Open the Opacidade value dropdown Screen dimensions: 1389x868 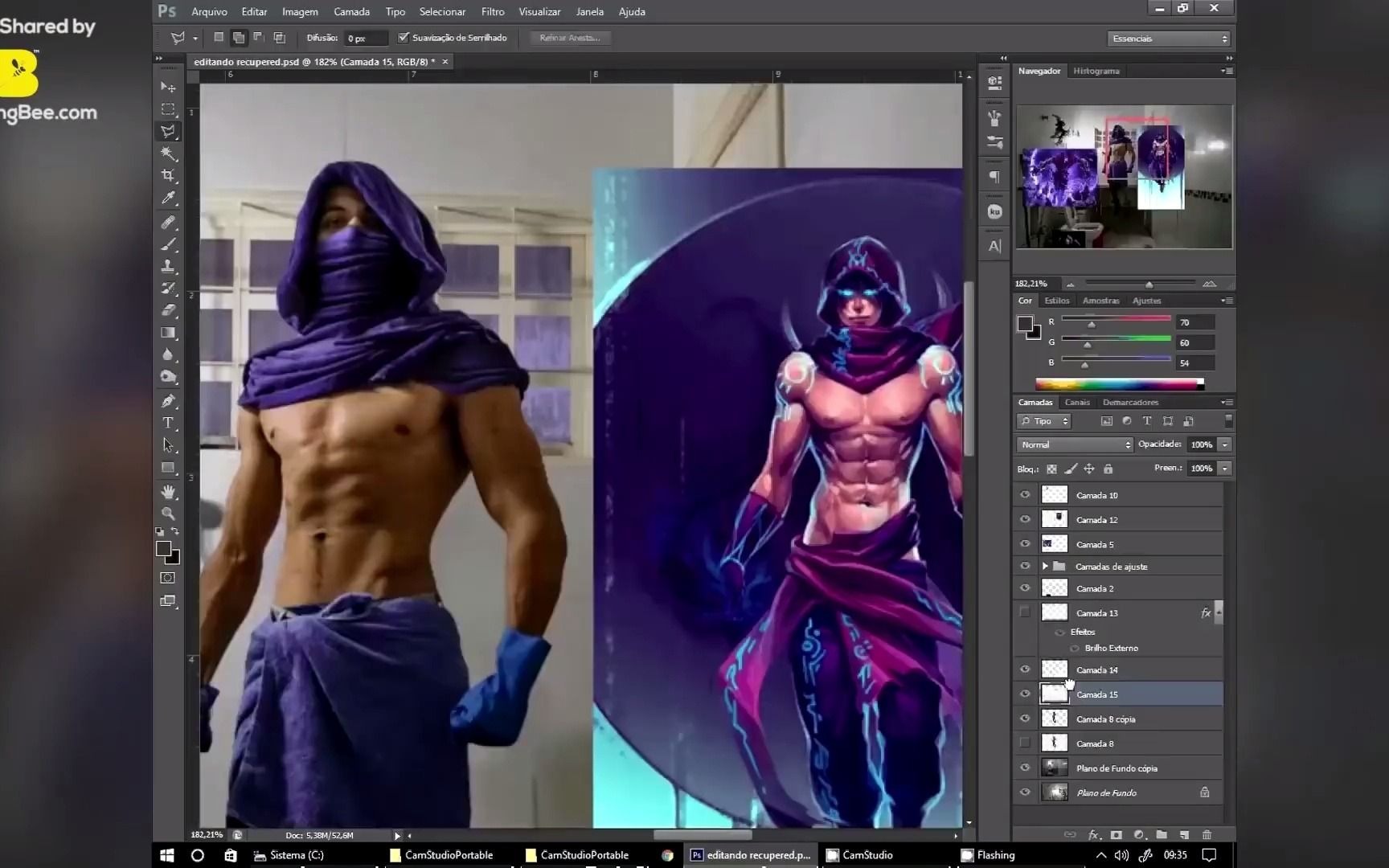click(1225, 444)
